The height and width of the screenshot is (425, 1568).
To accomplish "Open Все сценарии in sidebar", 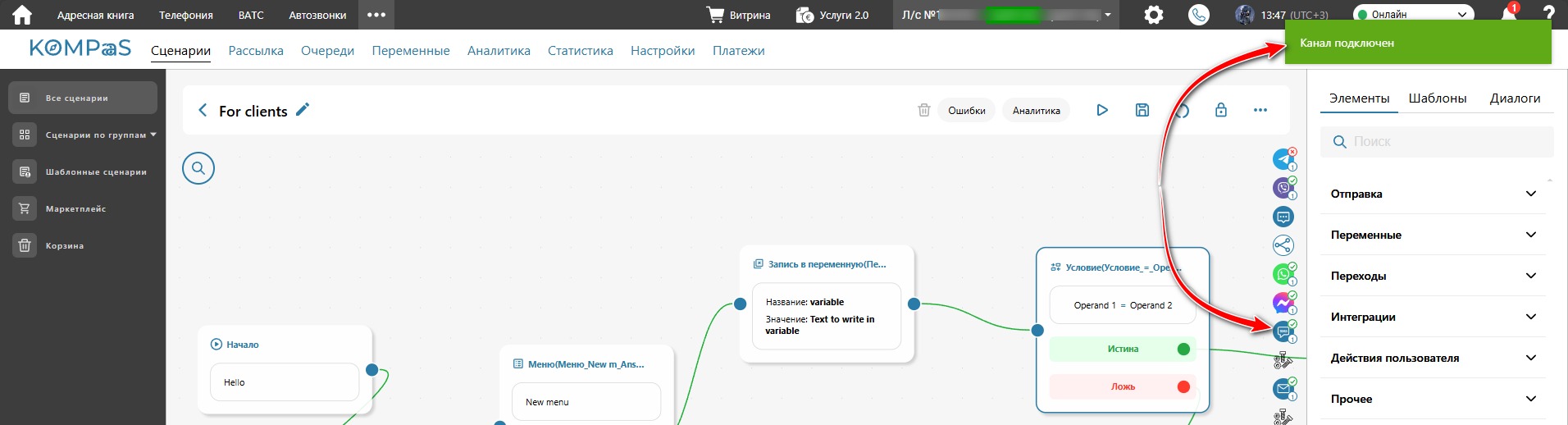I will pos(83,98).
